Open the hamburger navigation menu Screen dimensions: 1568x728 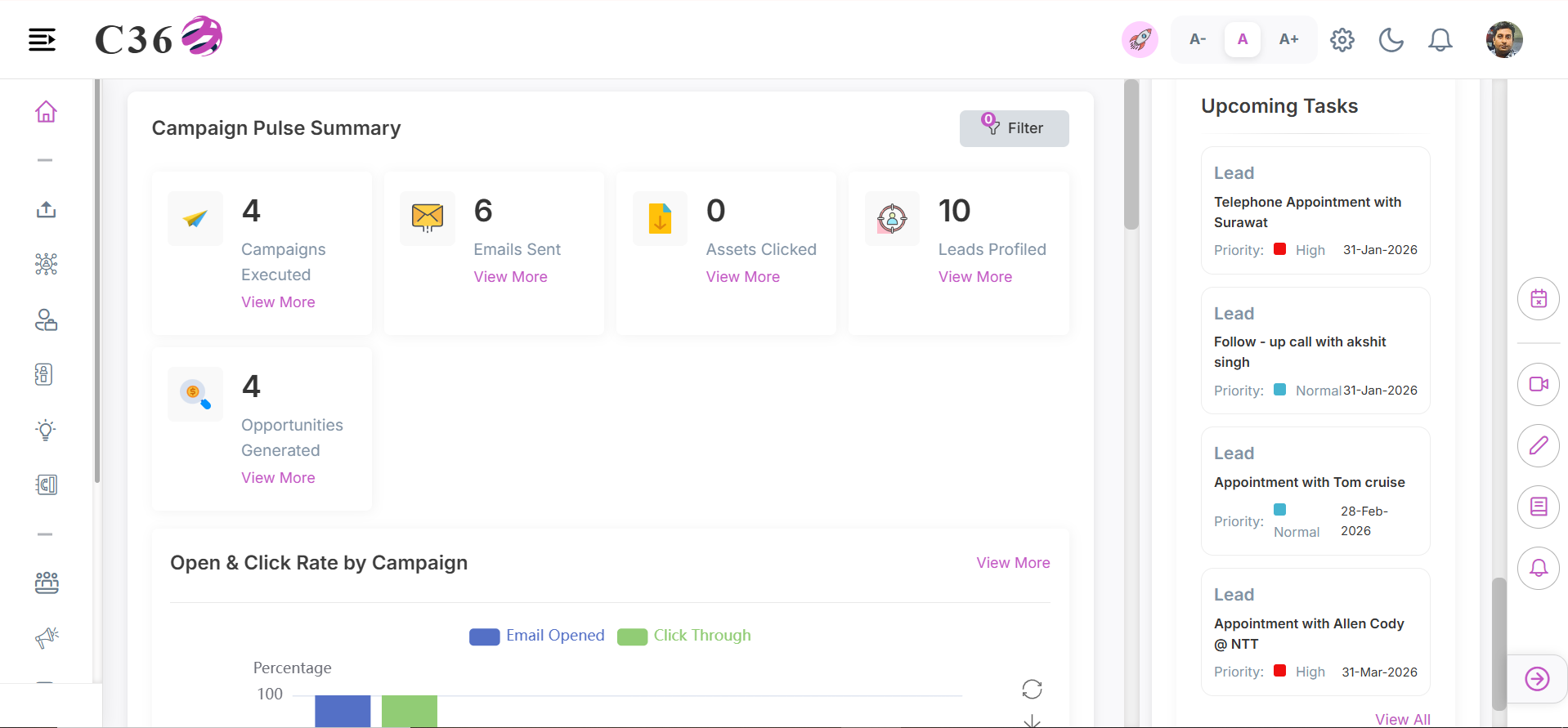pos(43,39)
